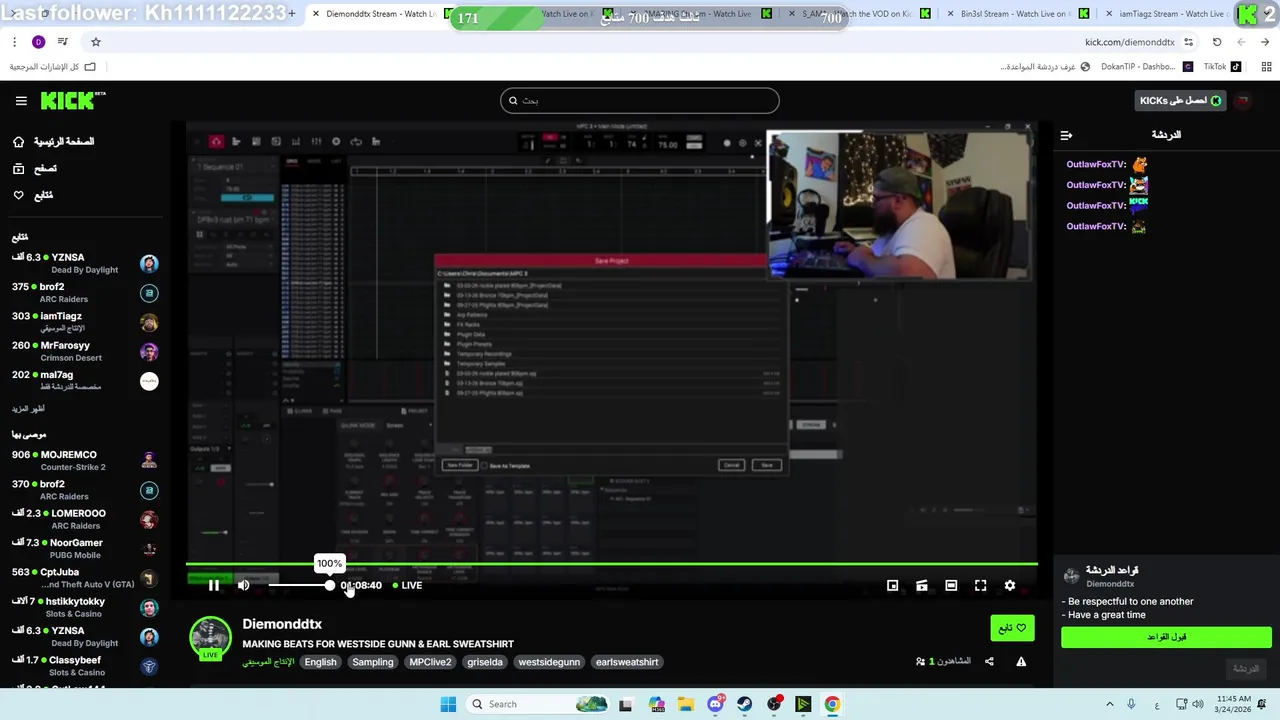Open the all bookmarks folder
The image size is (1280, 720).
[53, 67]
